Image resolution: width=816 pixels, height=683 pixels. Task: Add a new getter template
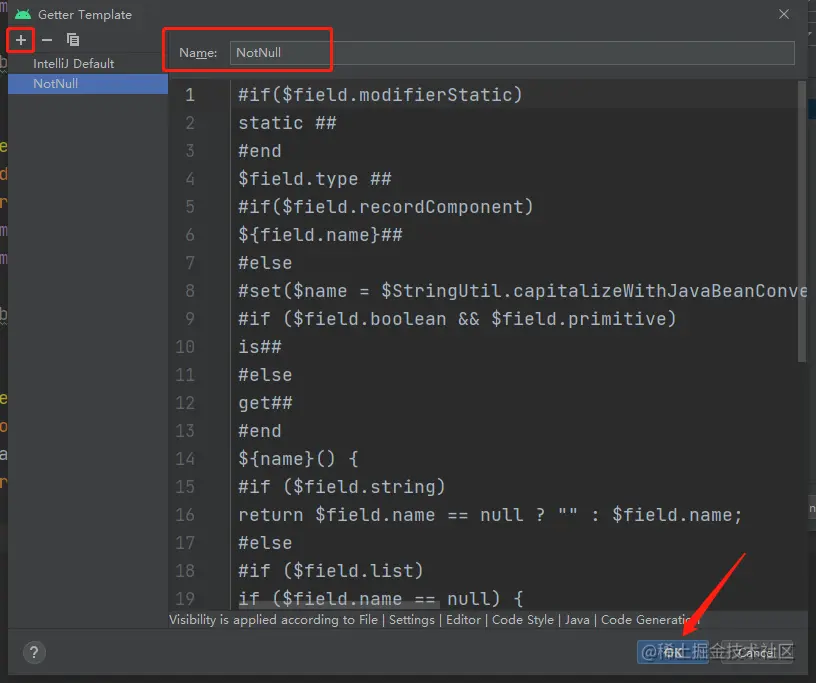coord(21,40)
